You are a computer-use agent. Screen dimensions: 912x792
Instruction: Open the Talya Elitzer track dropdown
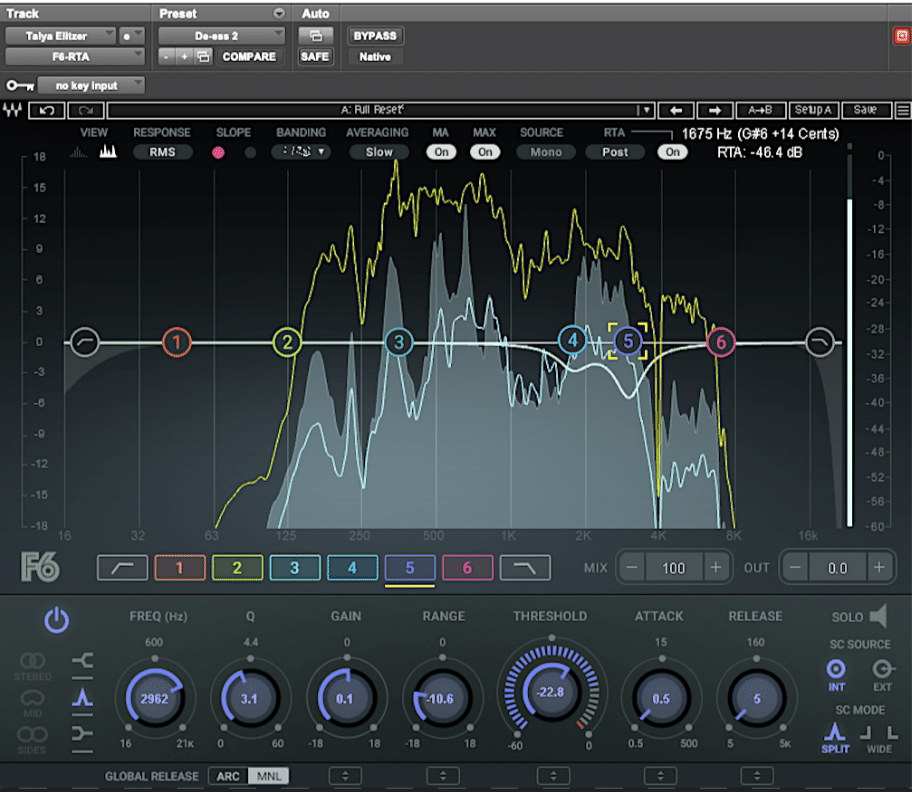point(60,36)
